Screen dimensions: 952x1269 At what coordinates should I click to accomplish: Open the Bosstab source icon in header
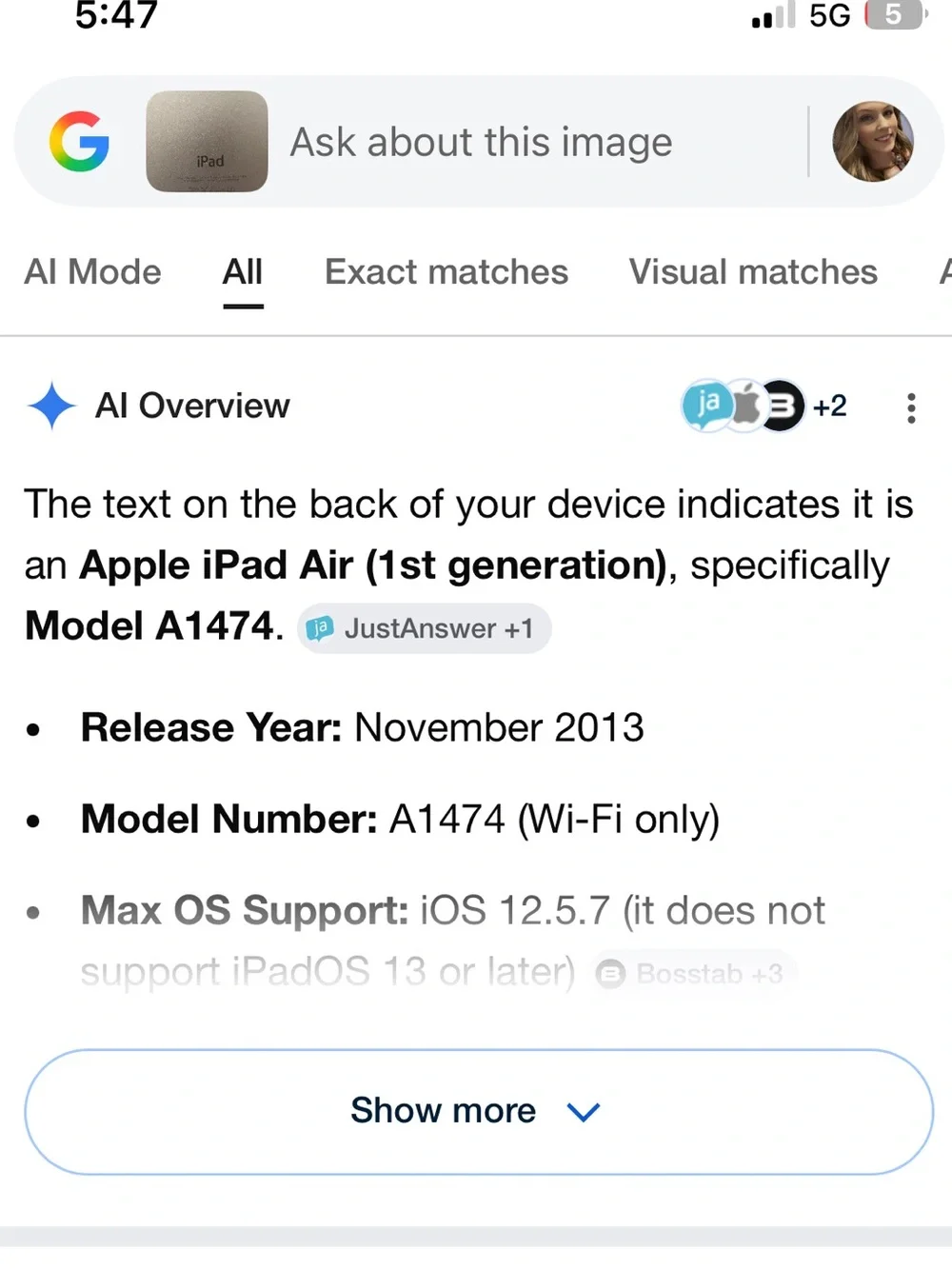(783, 406)
